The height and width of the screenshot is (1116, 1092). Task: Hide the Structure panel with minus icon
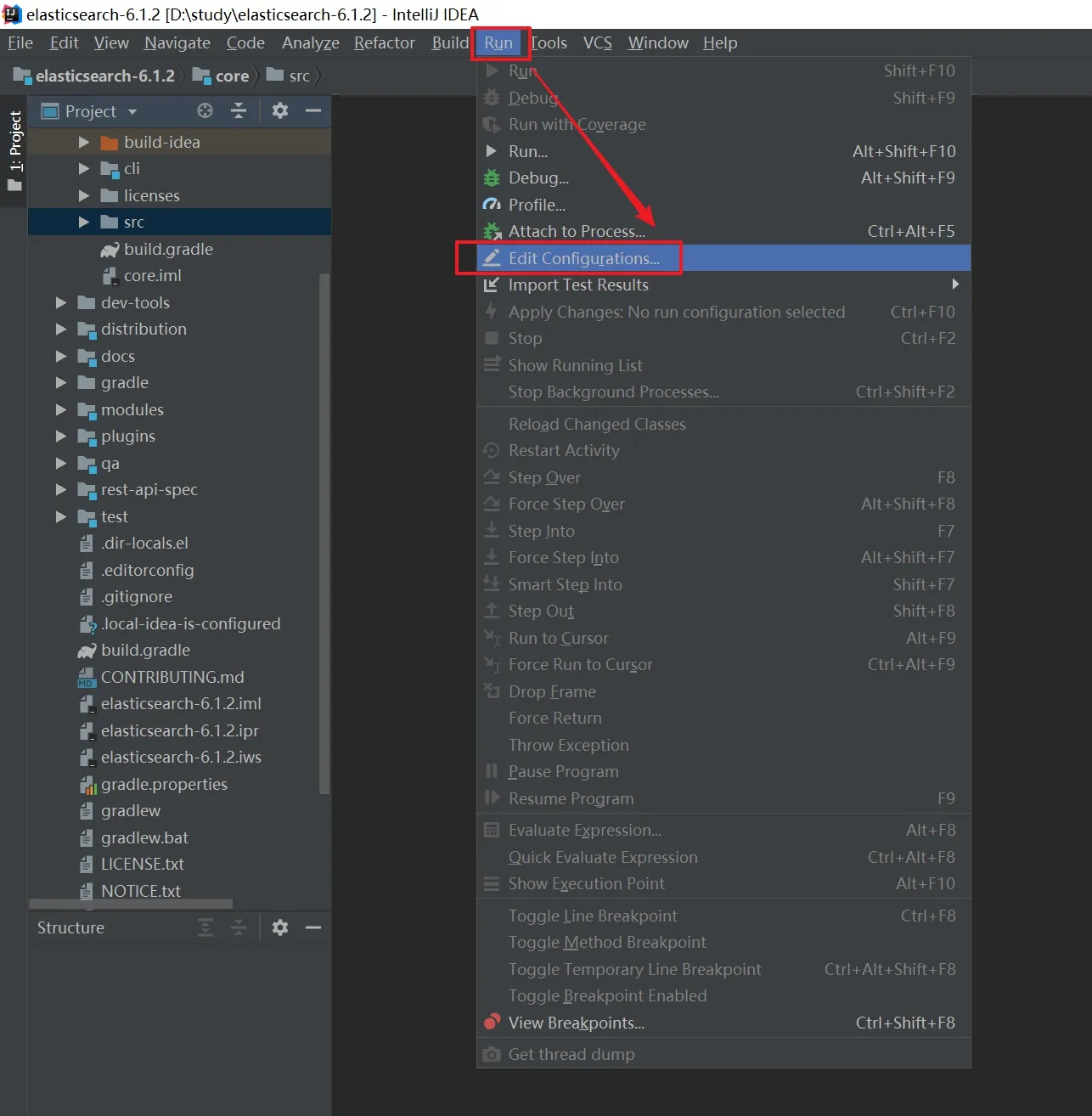tap(313, 927)
